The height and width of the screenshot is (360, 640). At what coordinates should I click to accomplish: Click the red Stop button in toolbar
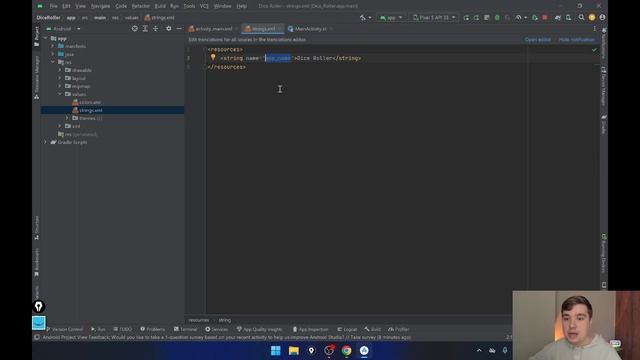tap(545, 18)
